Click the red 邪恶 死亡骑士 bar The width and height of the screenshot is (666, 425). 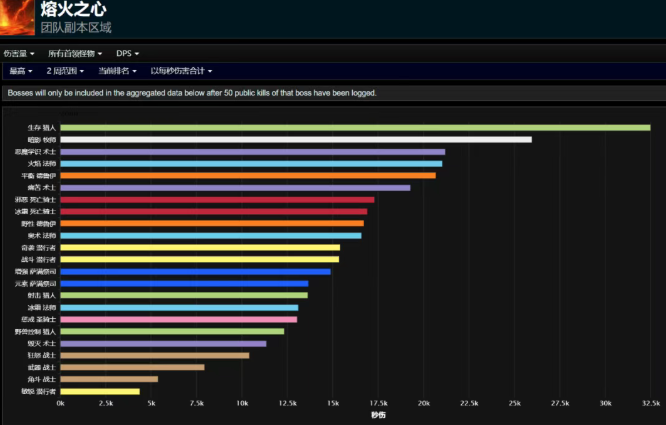(x=217, y=200)
